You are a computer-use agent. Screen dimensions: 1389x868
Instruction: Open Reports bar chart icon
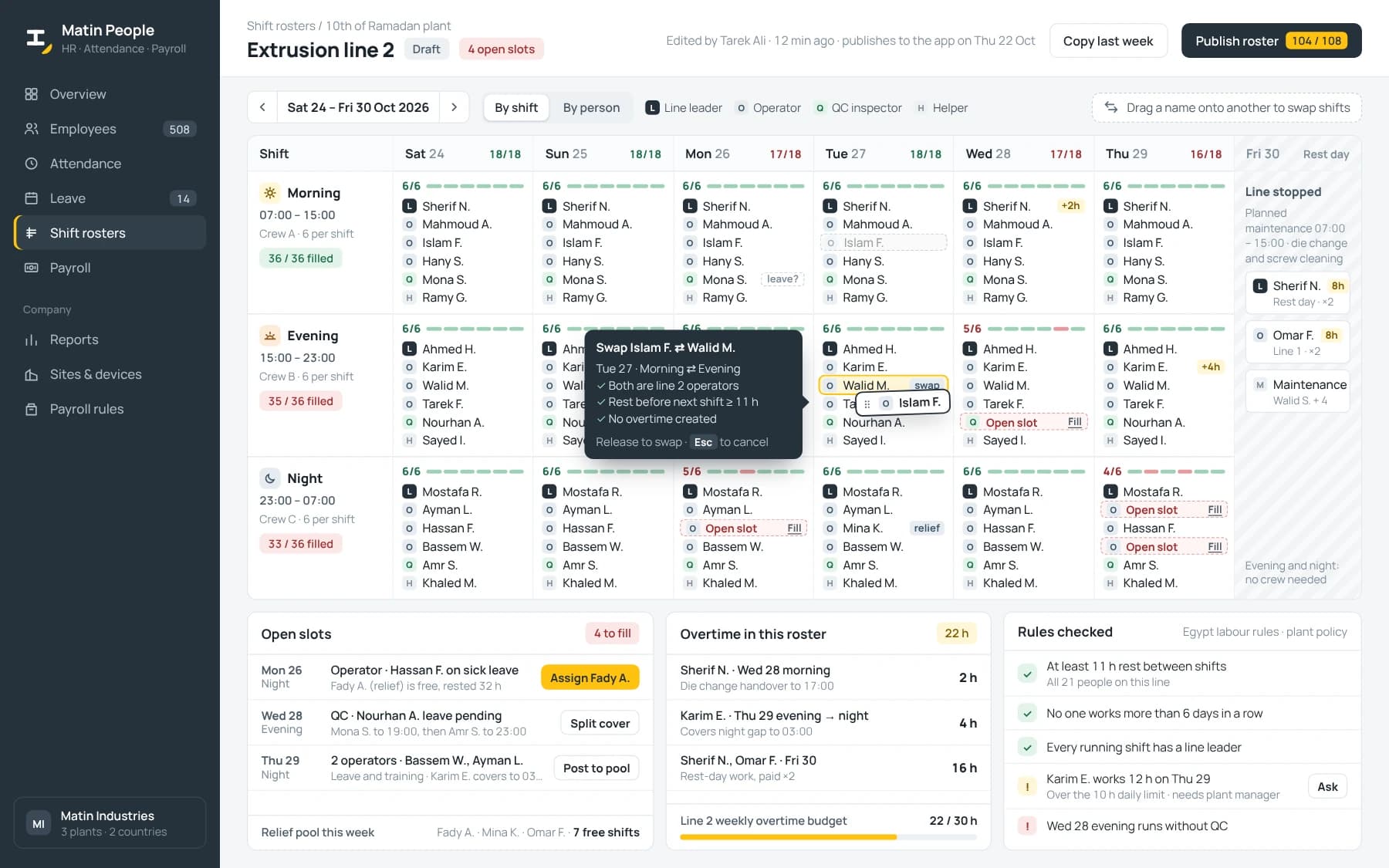(32, 339)
